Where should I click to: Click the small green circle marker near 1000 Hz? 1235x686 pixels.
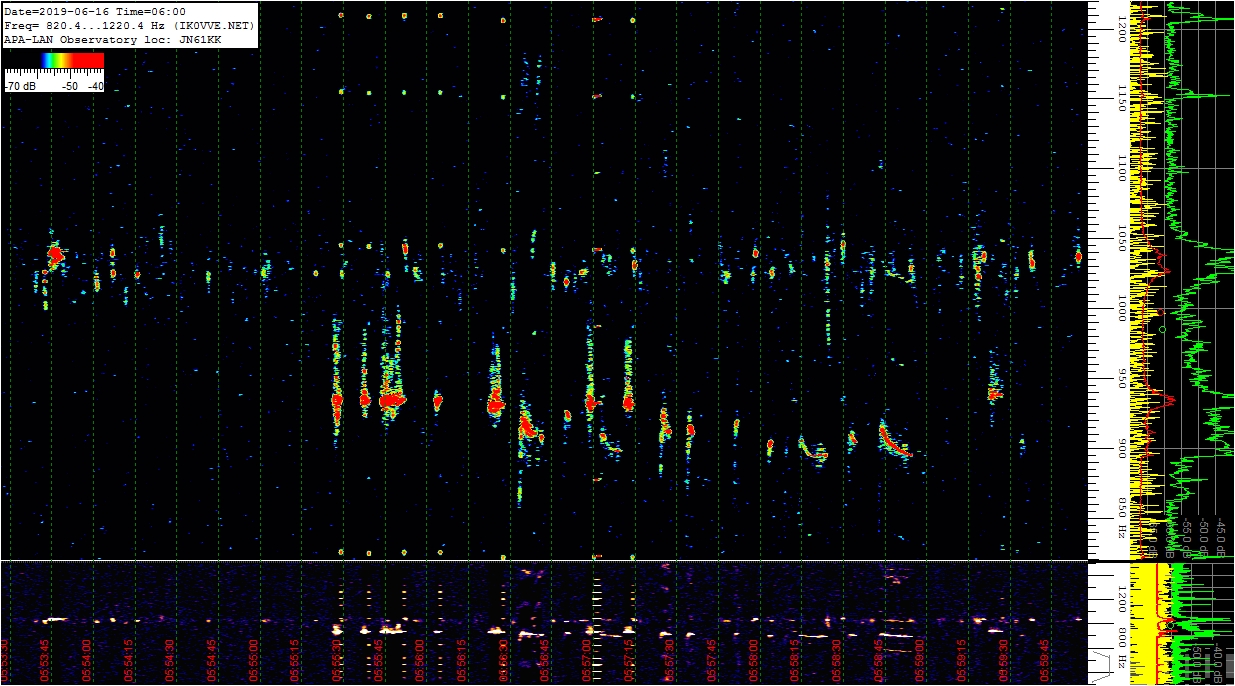1162,328
